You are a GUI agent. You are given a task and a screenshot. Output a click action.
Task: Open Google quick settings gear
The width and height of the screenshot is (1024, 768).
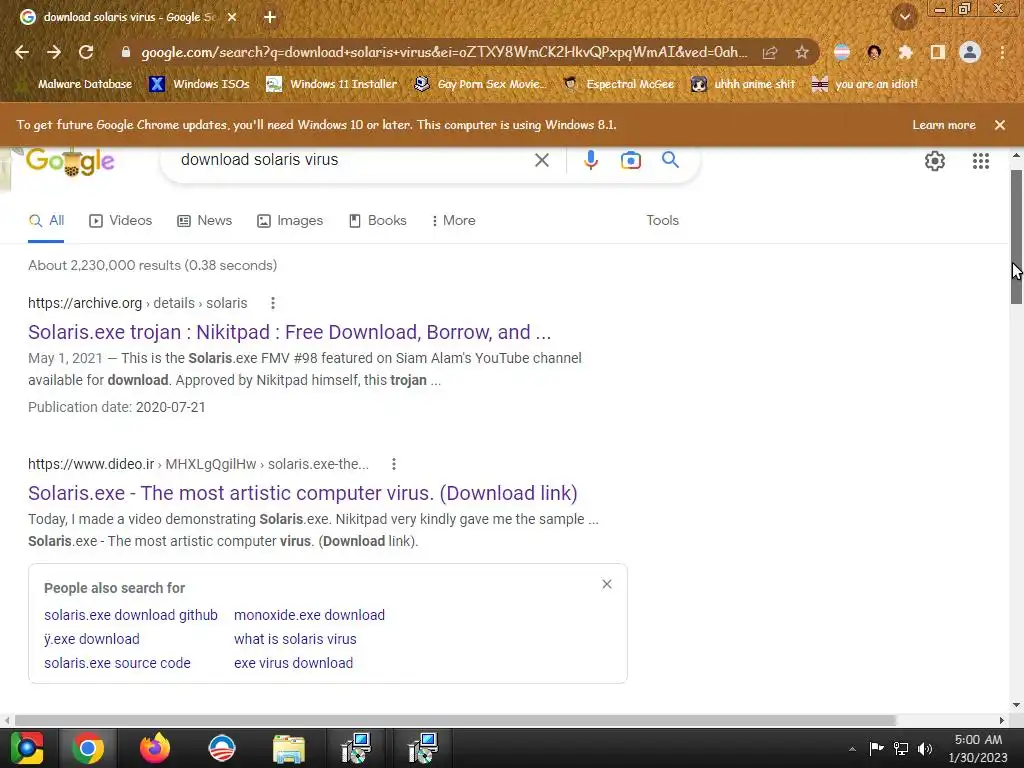click(935, 161)
